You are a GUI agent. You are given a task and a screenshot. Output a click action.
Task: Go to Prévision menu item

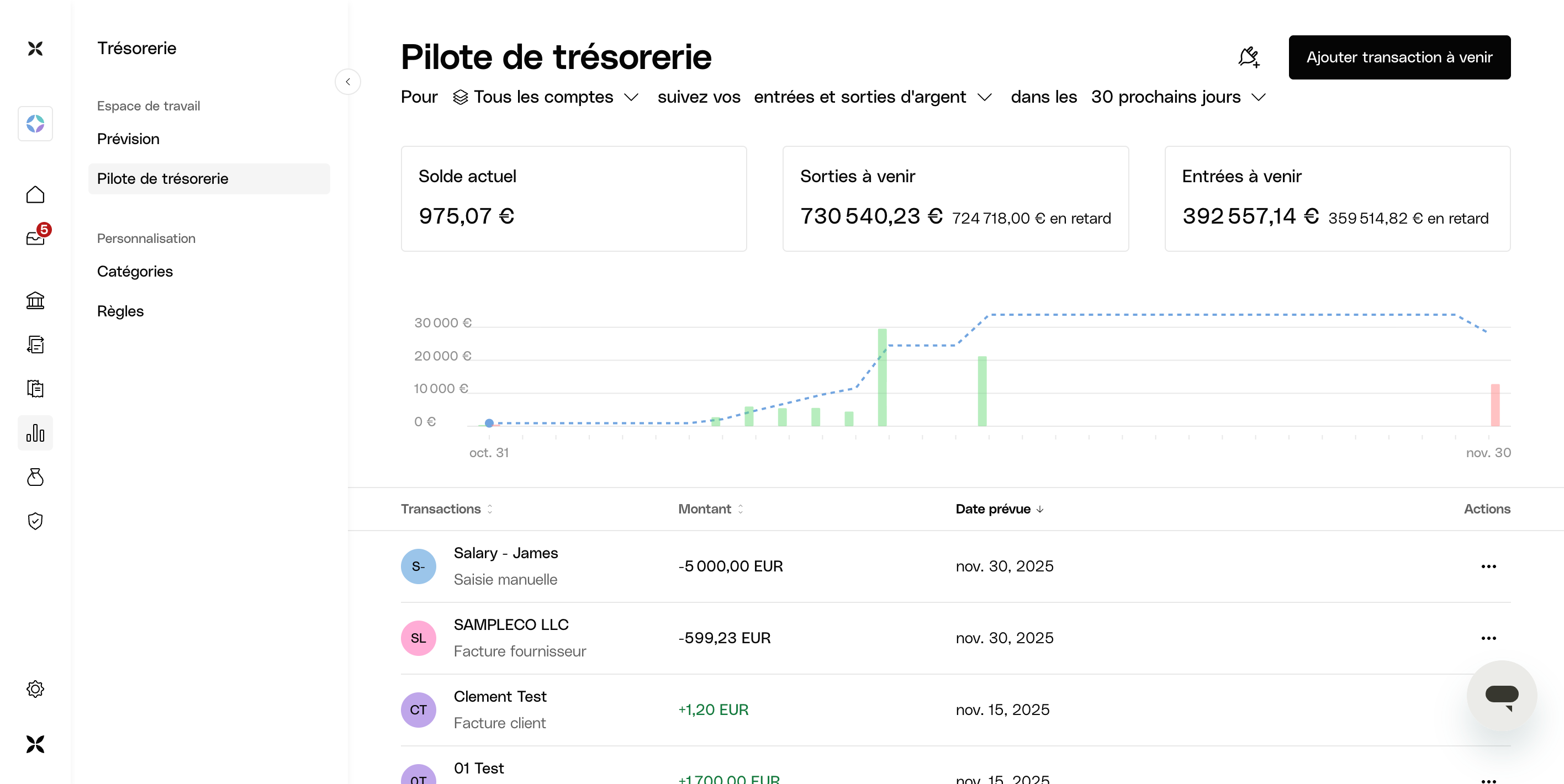pos(128,139)
